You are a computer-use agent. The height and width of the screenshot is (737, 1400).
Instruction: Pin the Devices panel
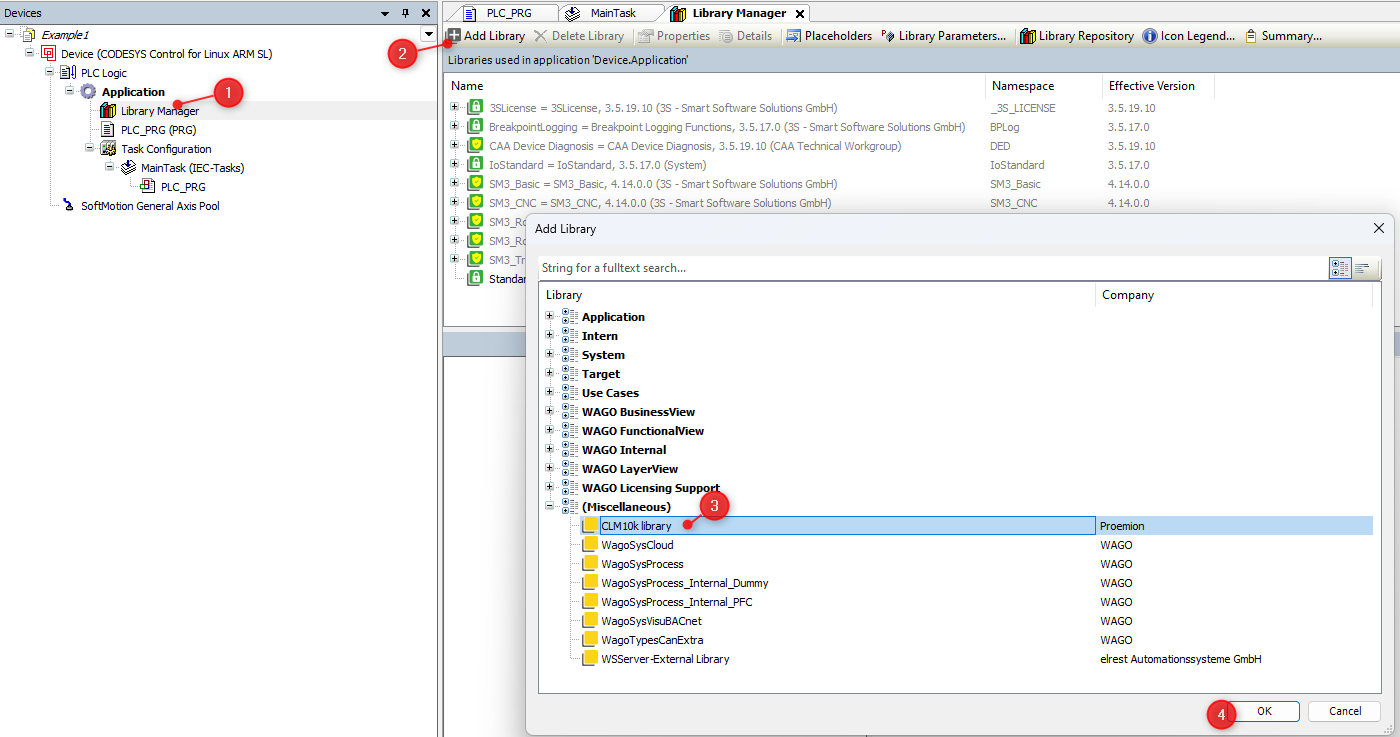pyautogui.click(x=405, y=13)
